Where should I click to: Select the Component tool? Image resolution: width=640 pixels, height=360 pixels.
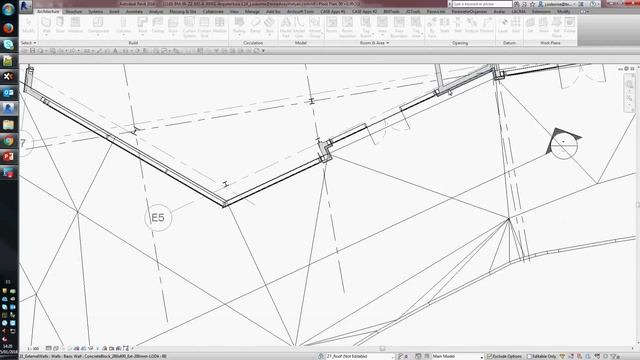[98, 24]
